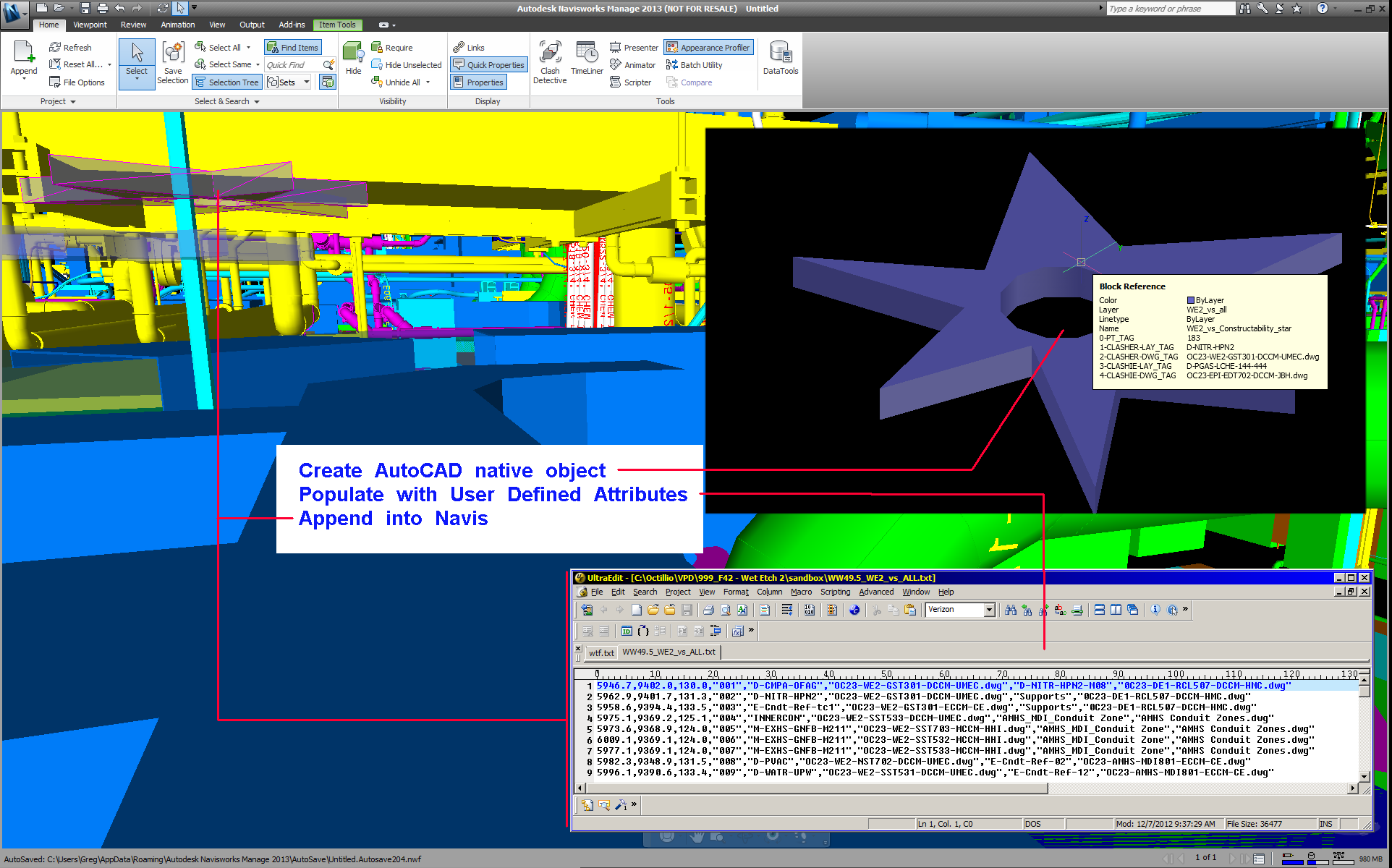Expand the Sets dropdown

pyautogui.click(x=307, y=82)
